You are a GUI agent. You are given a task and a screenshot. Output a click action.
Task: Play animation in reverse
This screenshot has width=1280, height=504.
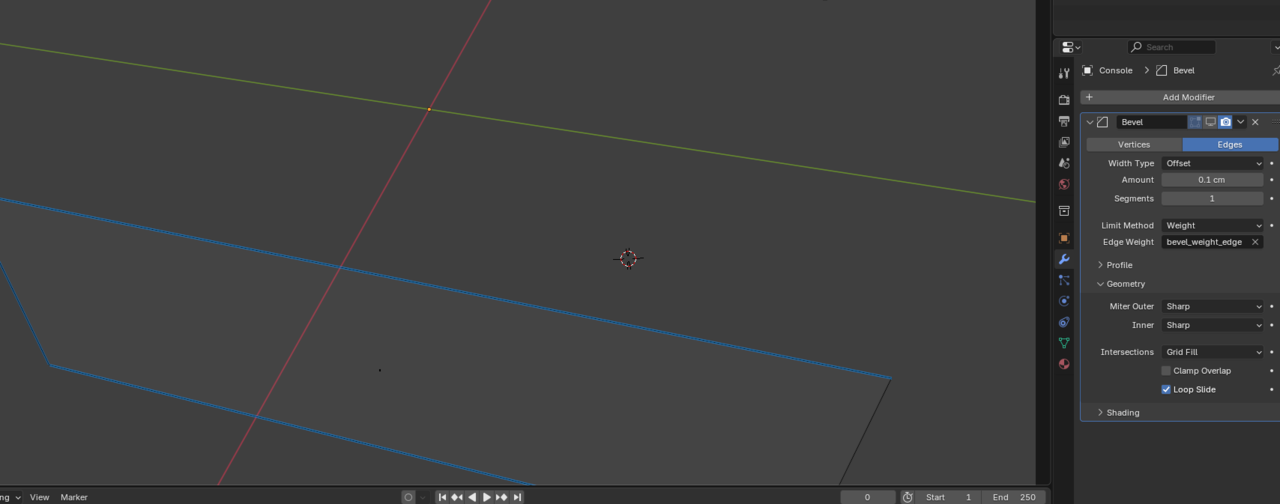pos(472,497)
